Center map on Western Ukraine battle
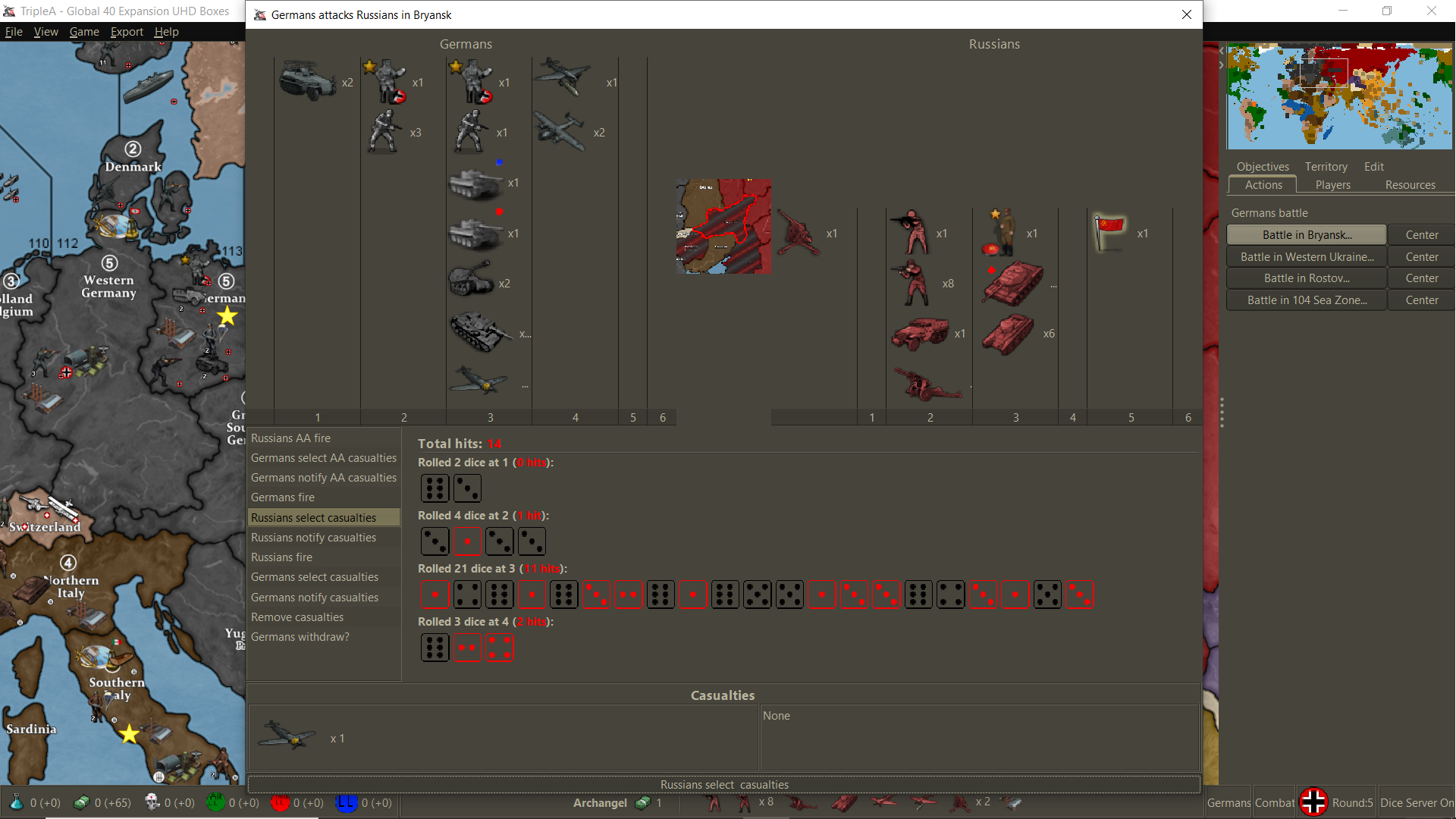This screenshot has height=819, width=1456. click(1421, 257)
